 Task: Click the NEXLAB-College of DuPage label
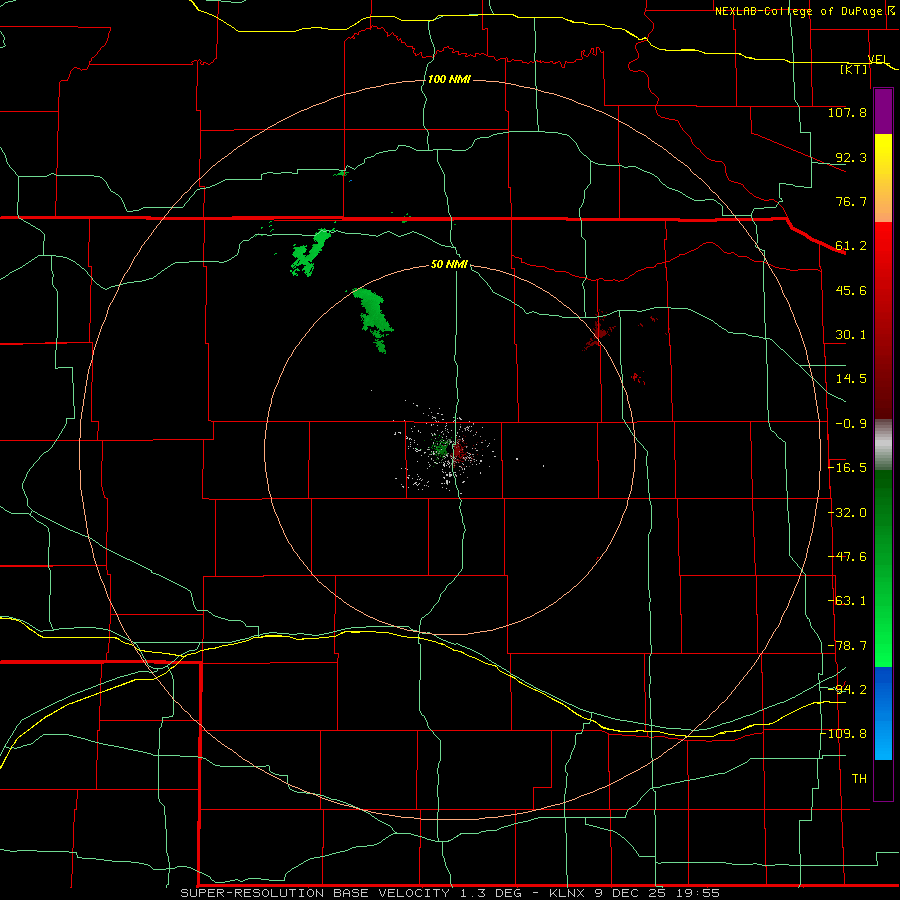pyautogui.click(x=798, y=11)
